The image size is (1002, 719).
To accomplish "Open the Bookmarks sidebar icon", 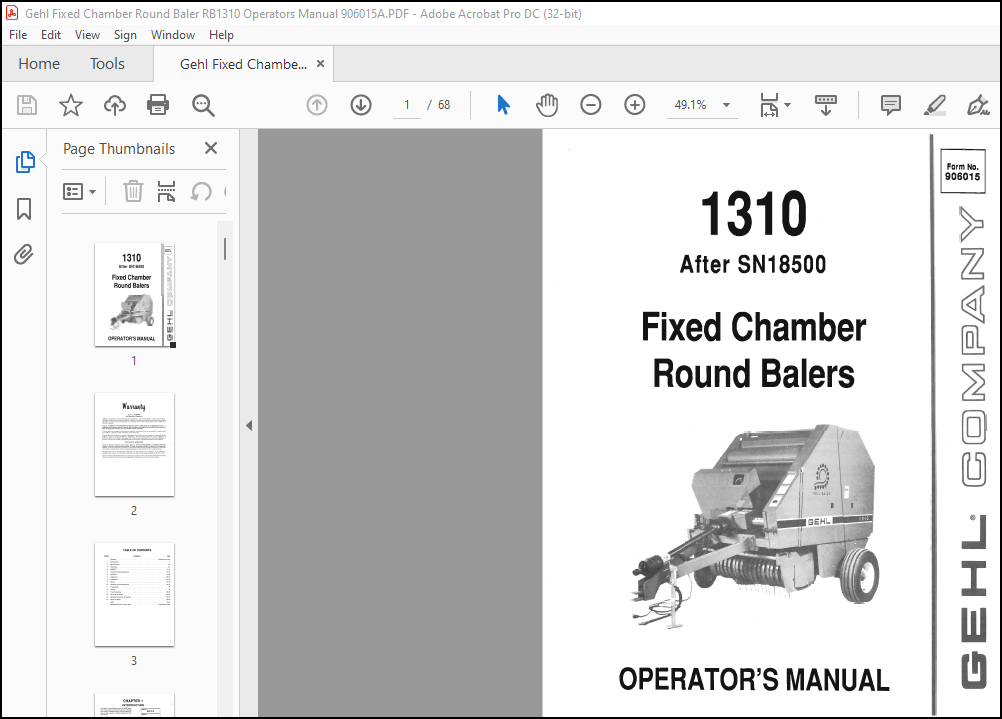I will tap(24, 209).
